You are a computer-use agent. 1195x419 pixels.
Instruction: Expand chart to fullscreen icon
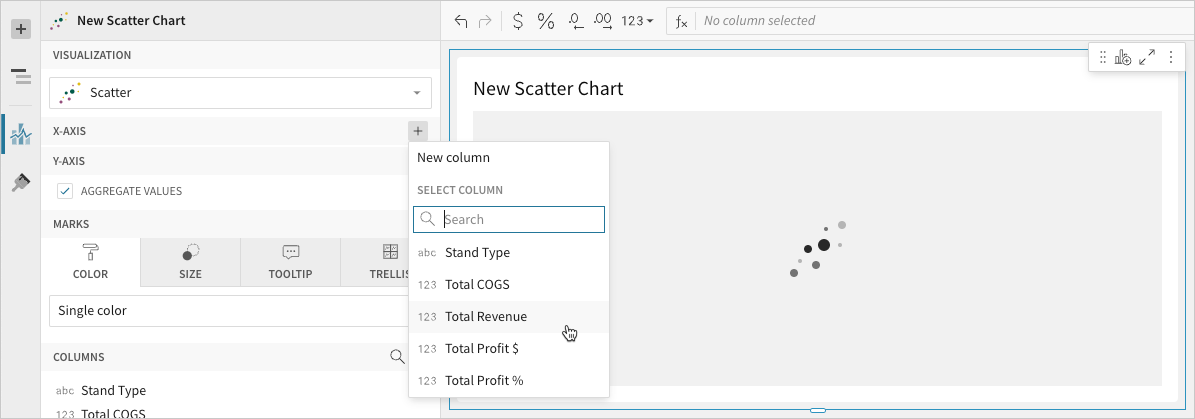click(1147, 57)
